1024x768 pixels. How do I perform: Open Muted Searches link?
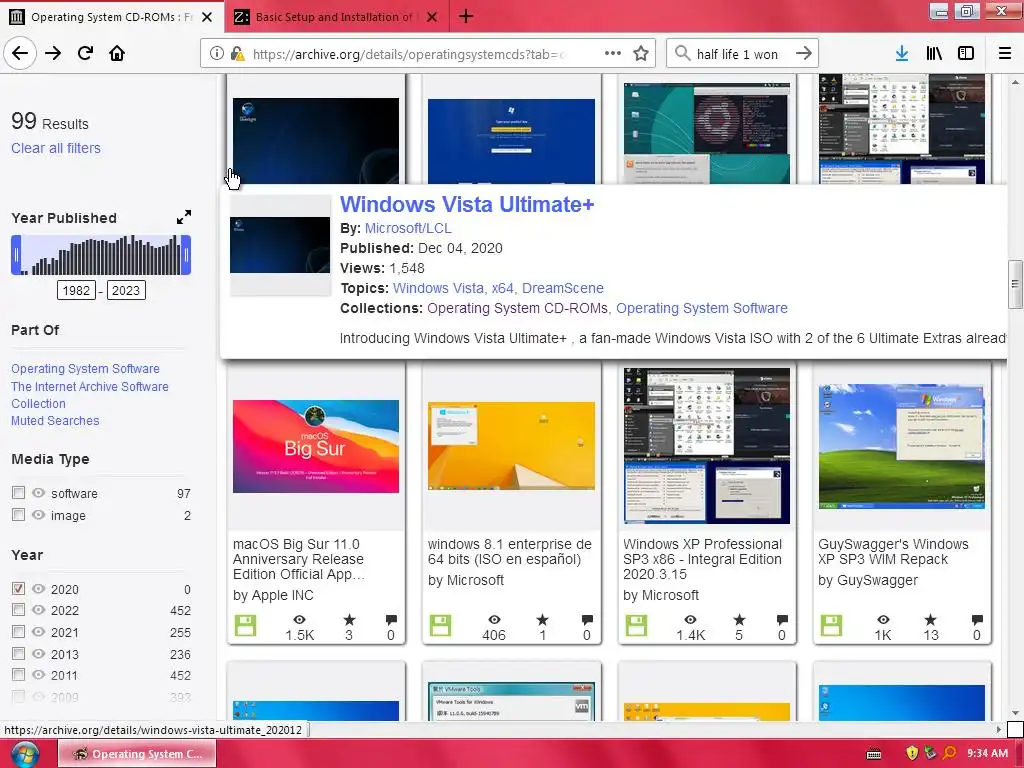click(55, 421)
